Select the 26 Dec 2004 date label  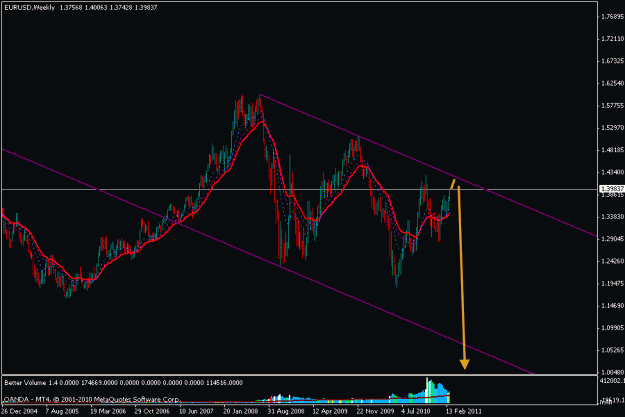20,412
